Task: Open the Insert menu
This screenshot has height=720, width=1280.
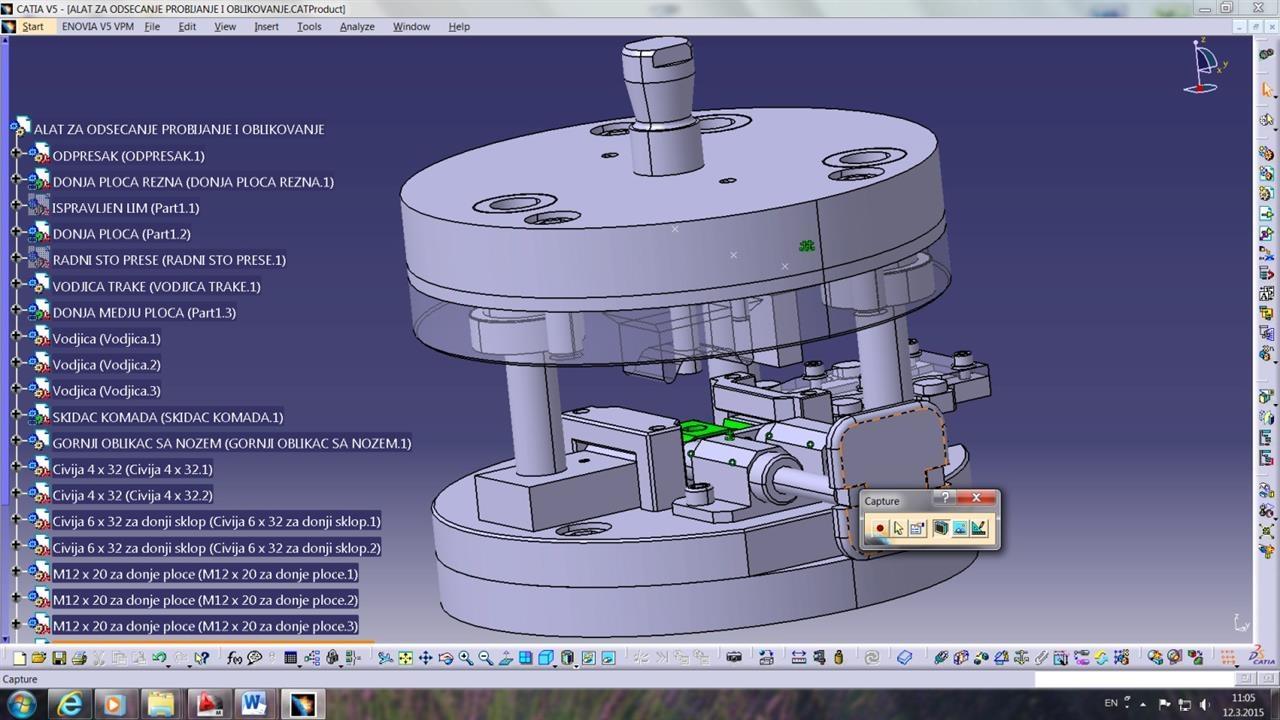Action: tap(266, 26)
